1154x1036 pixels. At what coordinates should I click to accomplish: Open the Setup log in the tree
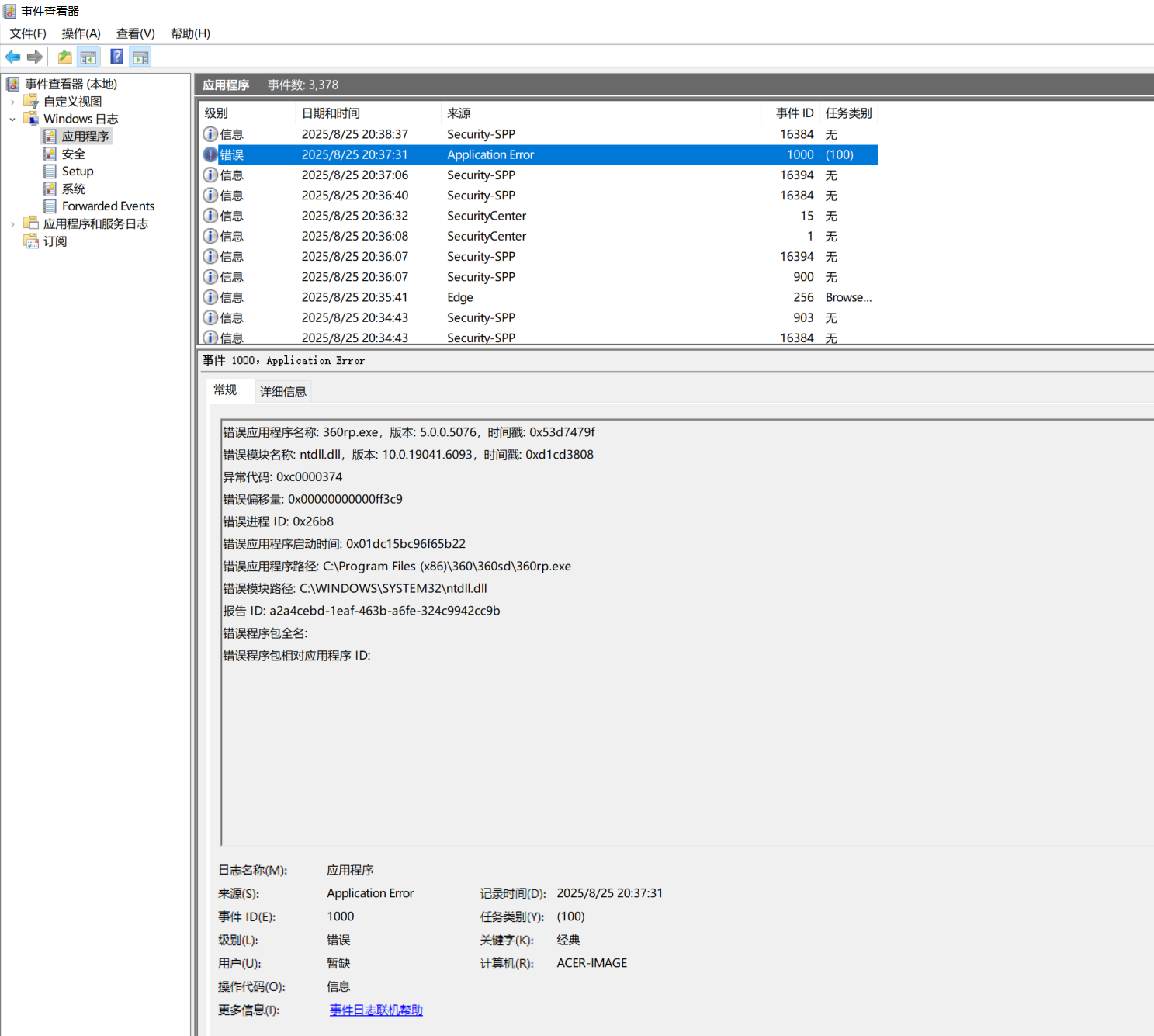click(x=77, y=172)
